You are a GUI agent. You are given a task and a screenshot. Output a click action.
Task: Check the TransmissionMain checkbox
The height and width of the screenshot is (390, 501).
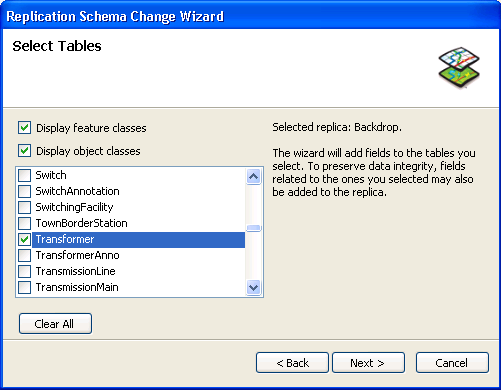point(24,287)
